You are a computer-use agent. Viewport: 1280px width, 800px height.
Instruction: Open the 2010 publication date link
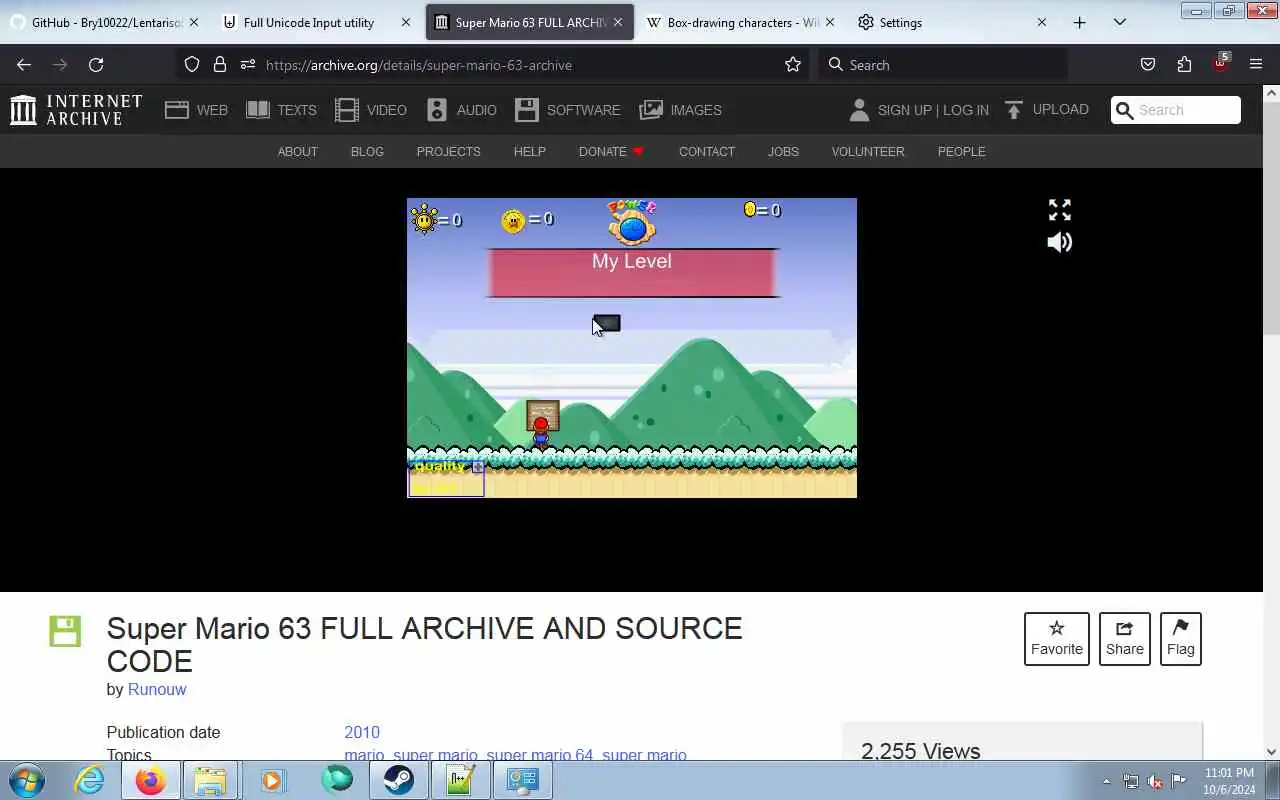pyautogui.click(x=362, y=732)
